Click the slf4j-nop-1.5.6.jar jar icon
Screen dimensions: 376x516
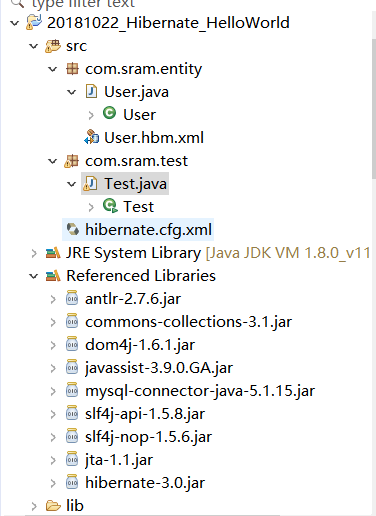coord(72,436)
